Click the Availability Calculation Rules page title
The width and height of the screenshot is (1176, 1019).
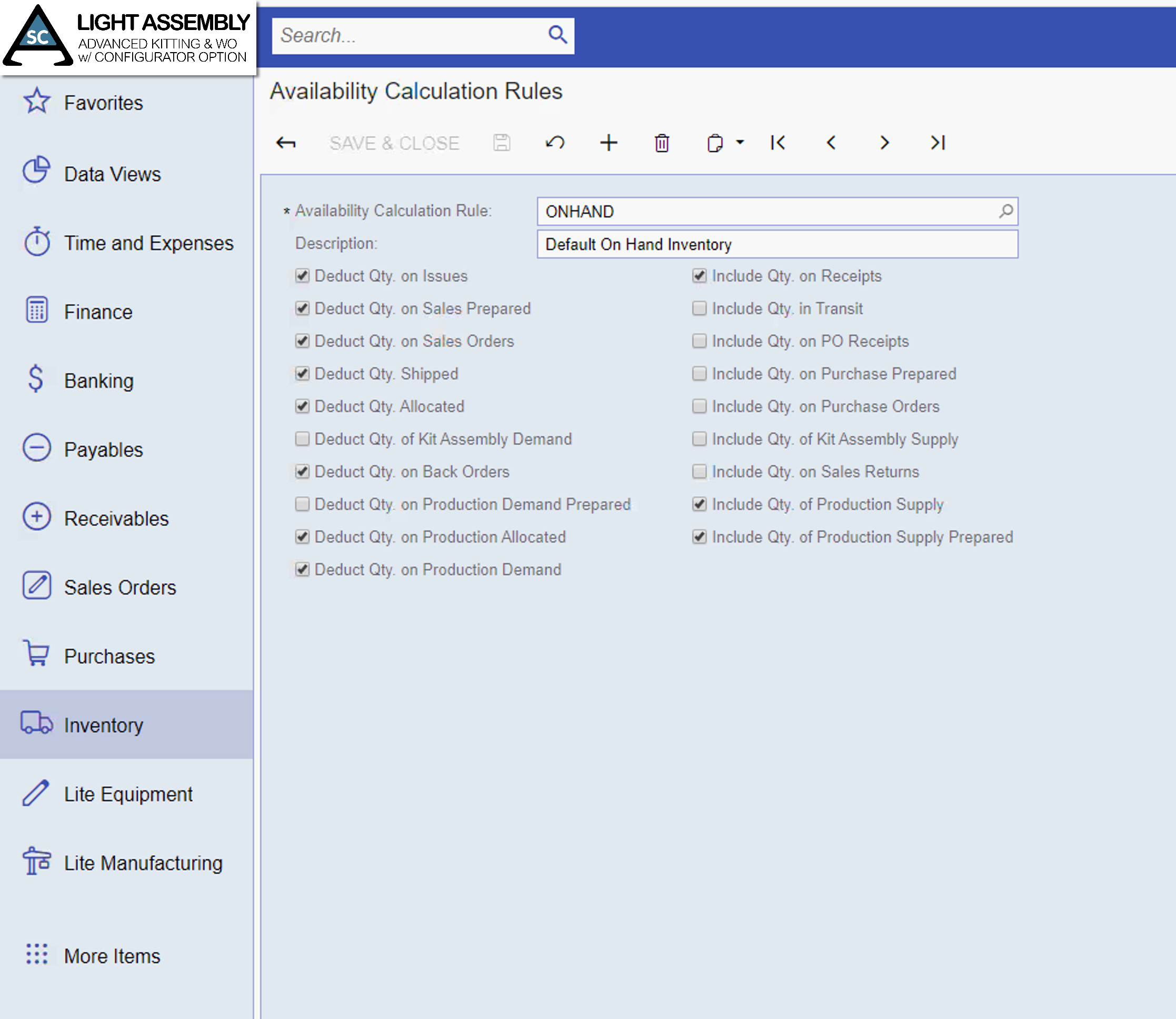[x=416, y=92]
